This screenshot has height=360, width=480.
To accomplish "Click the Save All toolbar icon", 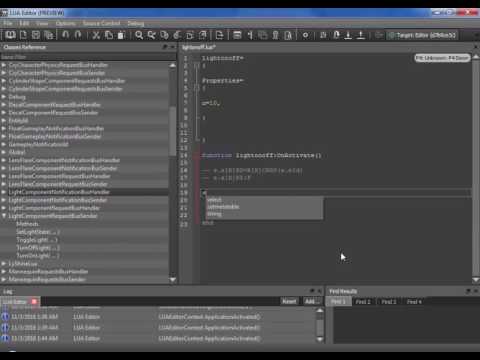I will (x=49, y=35).
